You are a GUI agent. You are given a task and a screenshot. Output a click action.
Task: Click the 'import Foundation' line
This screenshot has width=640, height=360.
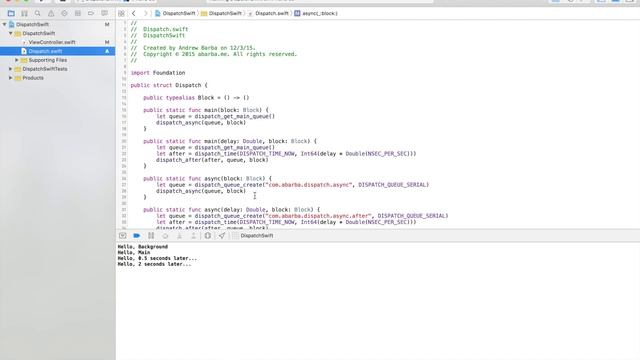pyautogui.click(x=158, y=73)
